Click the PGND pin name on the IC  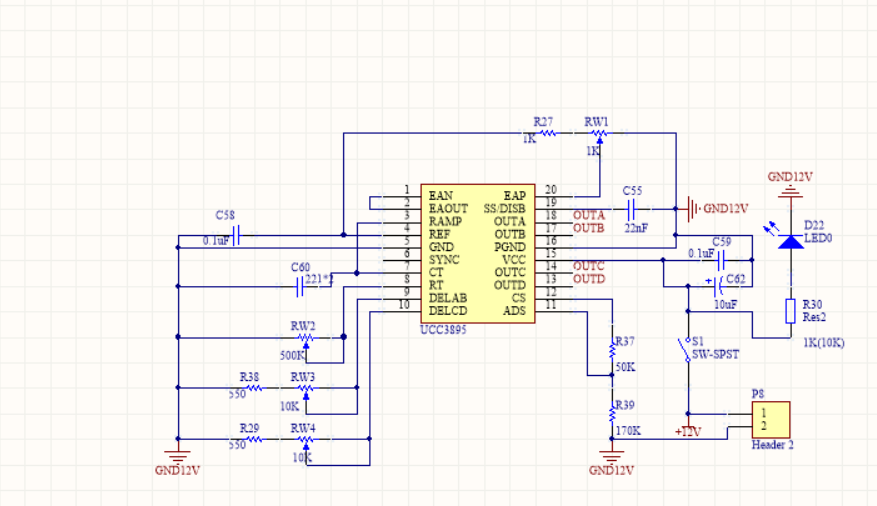510,247
